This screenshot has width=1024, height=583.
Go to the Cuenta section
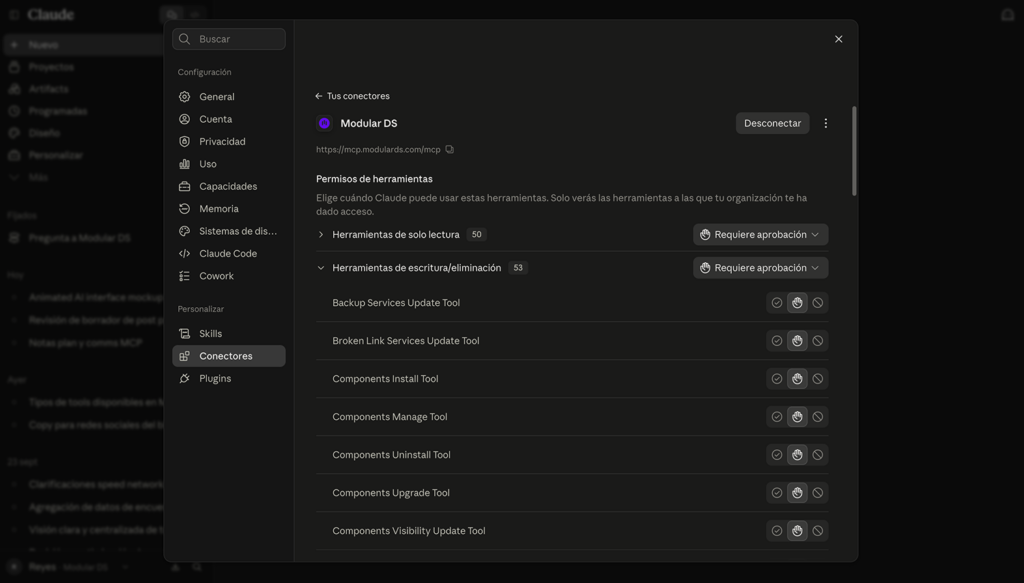coord(229,119)
